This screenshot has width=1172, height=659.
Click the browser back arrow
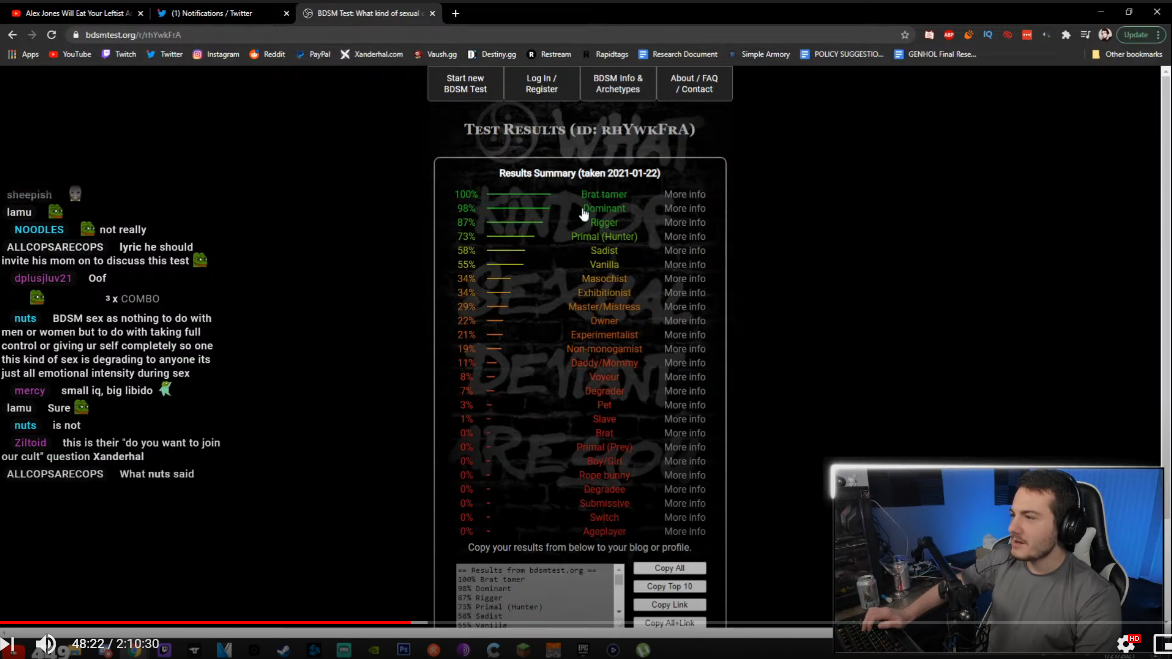12,34
